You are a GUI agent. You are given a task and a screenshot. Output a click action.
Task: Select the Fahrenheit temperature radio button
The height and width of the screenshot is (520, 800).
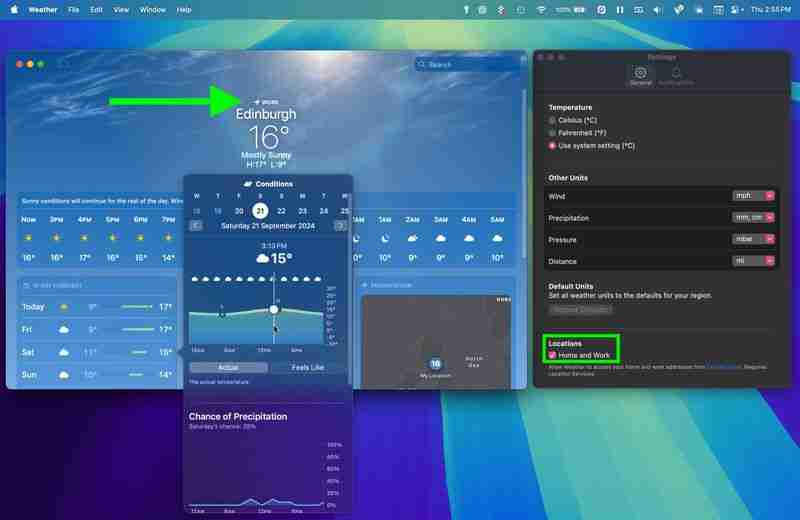pyautogui.click(x=552, y=133)
